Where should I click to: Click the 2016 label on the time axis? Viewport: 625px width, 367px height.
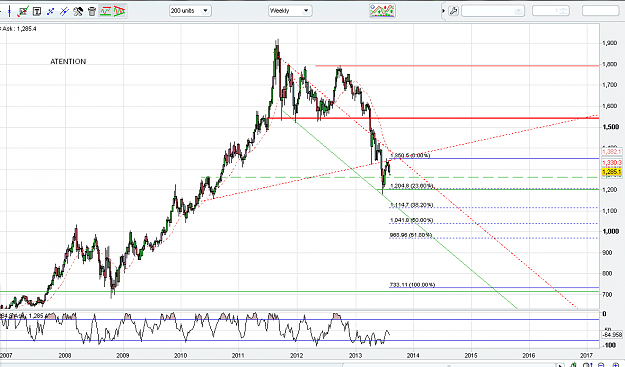pyautogui.click(x=529, y=355)
